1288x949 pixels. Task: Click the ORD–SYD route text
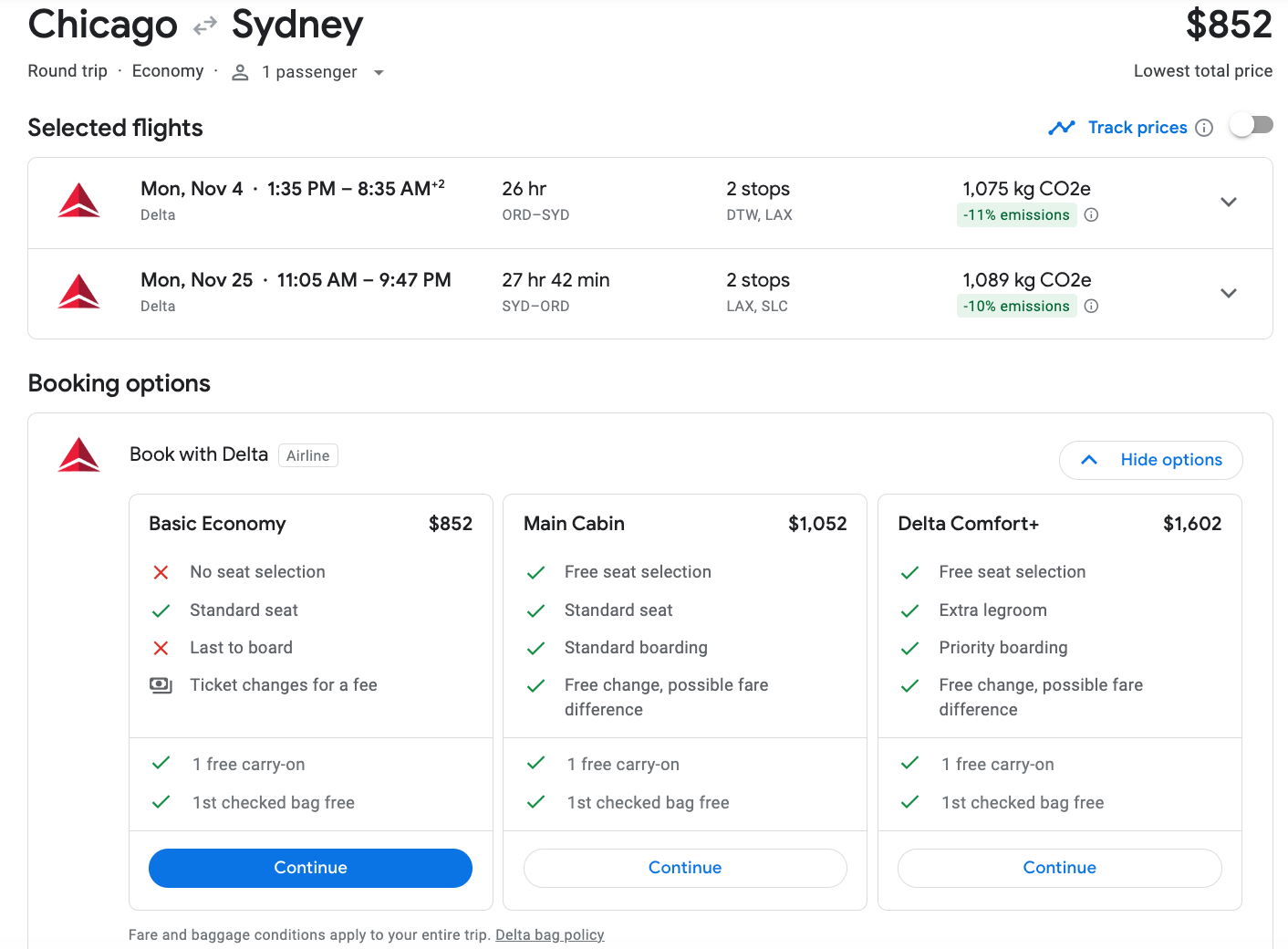(x=535, y=215)
